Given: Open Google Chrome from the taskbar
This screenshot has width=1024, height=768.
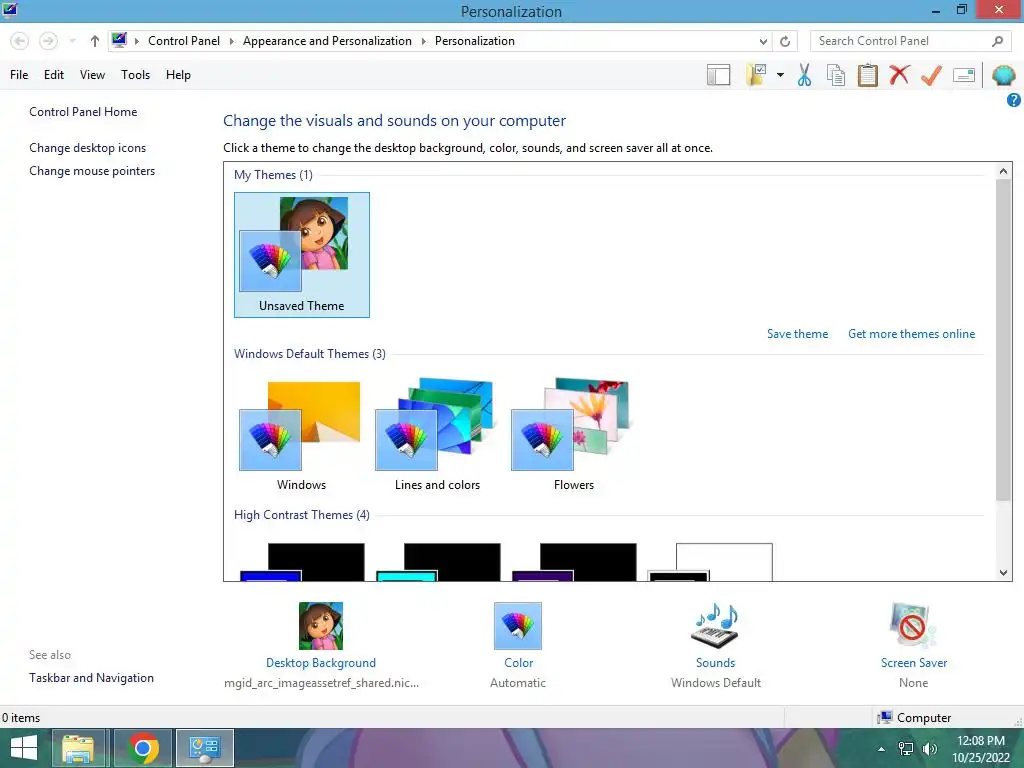Looking at the screenshot, I should coord(143,748).
